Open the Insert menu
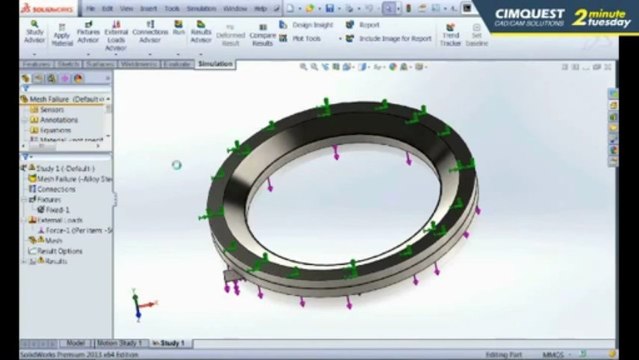This screenshot has width=639, height=360. [x=148, y=9]
